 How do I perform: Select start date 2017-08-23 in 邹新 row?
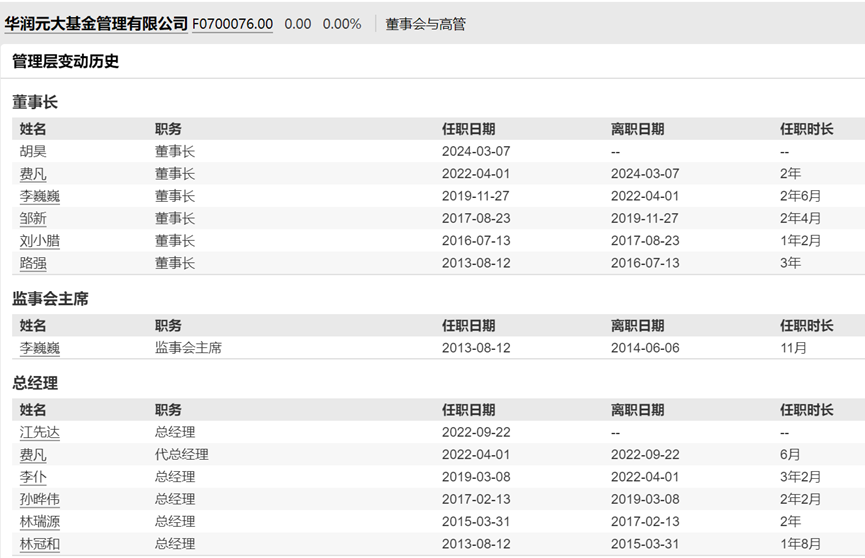click(476, 219)
